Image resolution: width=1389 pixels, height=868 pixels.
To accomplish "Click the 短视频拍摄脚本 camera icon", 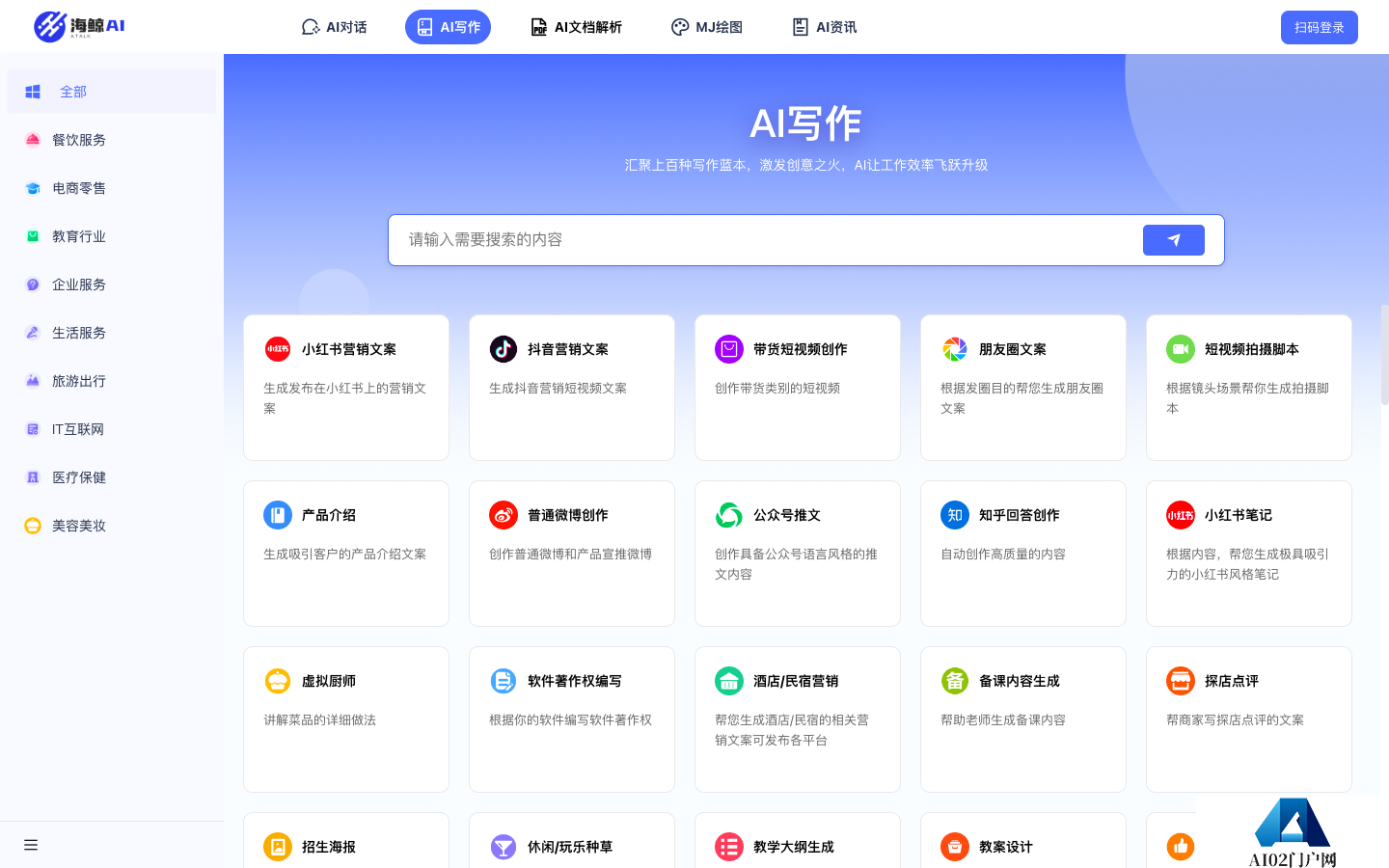I will [x=1181, y=349].
